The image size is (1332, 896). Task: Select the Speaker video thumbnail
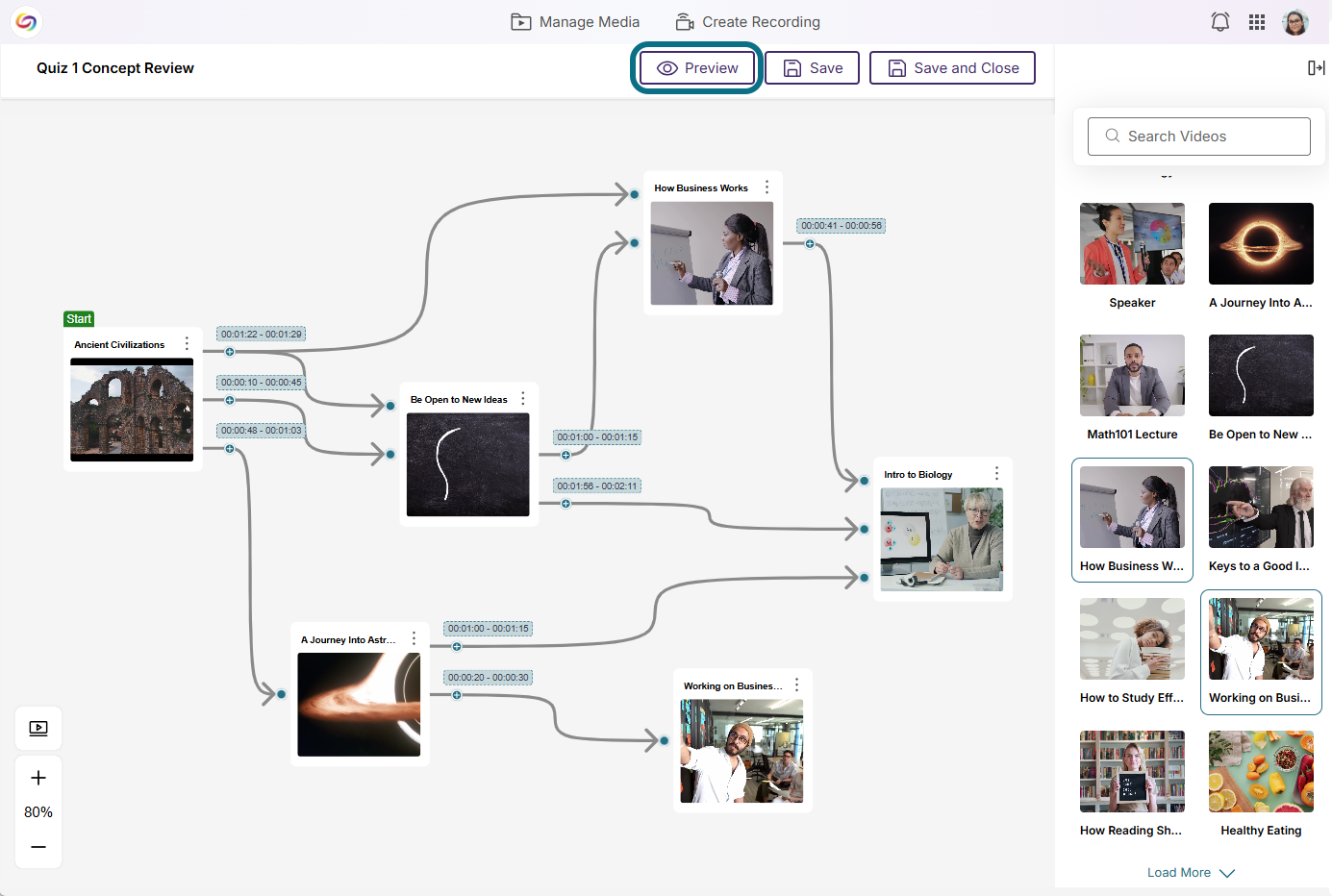tap(1132, 243)
